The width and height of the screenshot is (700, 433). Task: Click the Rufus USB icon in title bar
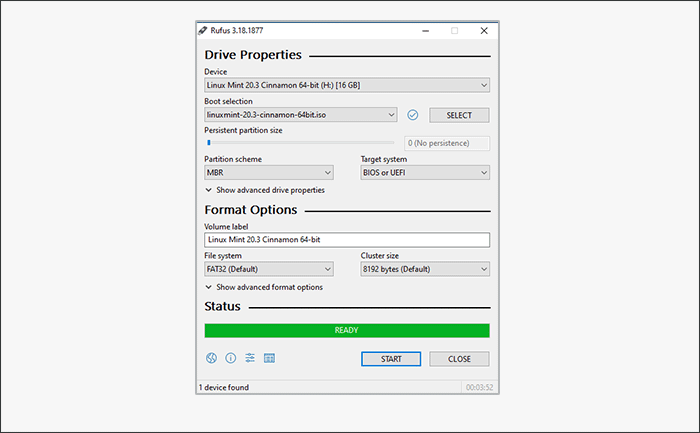click(203, 30)
